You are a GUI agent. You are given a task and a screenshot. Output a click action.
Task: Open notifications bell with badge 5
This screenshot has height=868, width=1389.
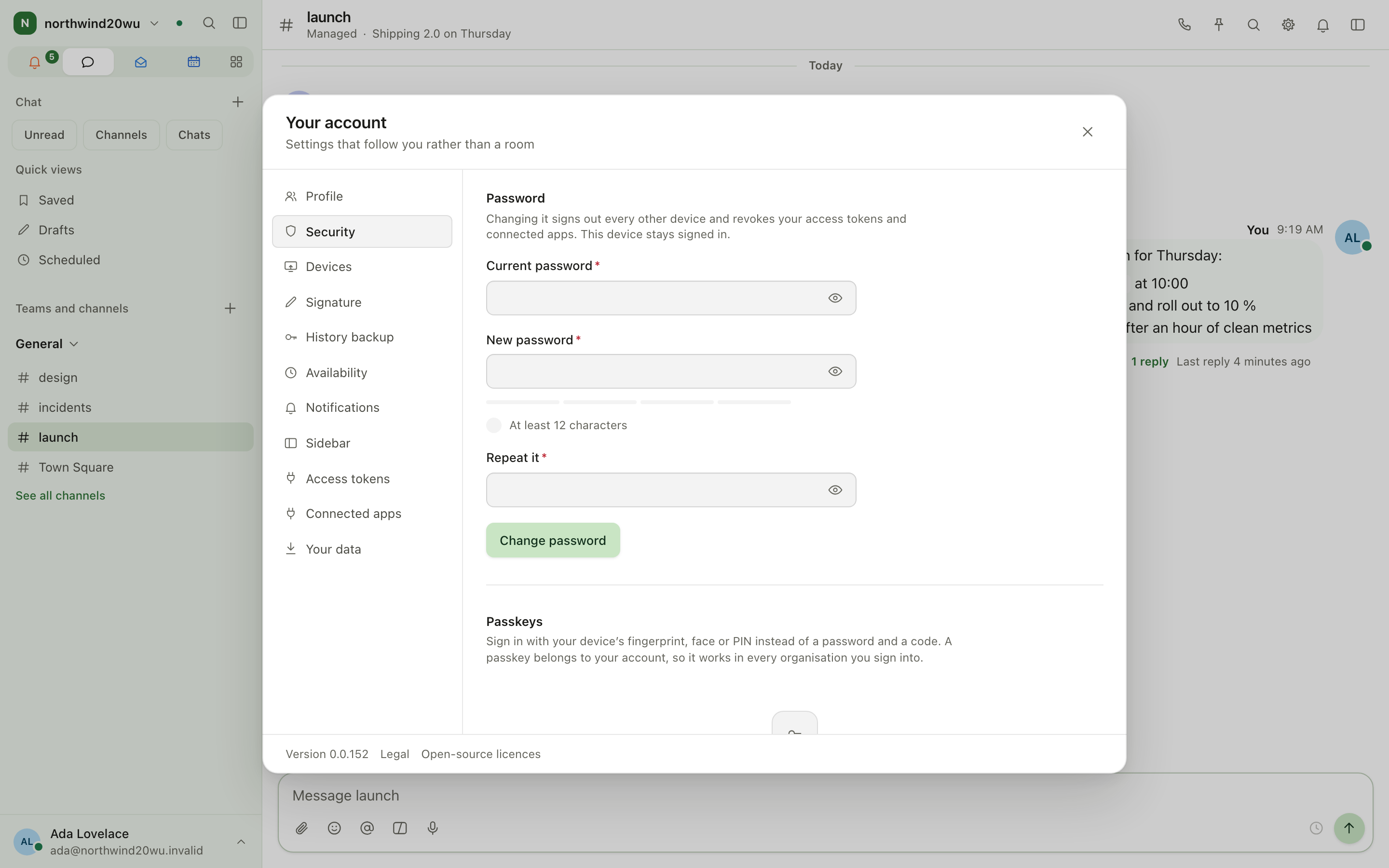coord(35,62)
